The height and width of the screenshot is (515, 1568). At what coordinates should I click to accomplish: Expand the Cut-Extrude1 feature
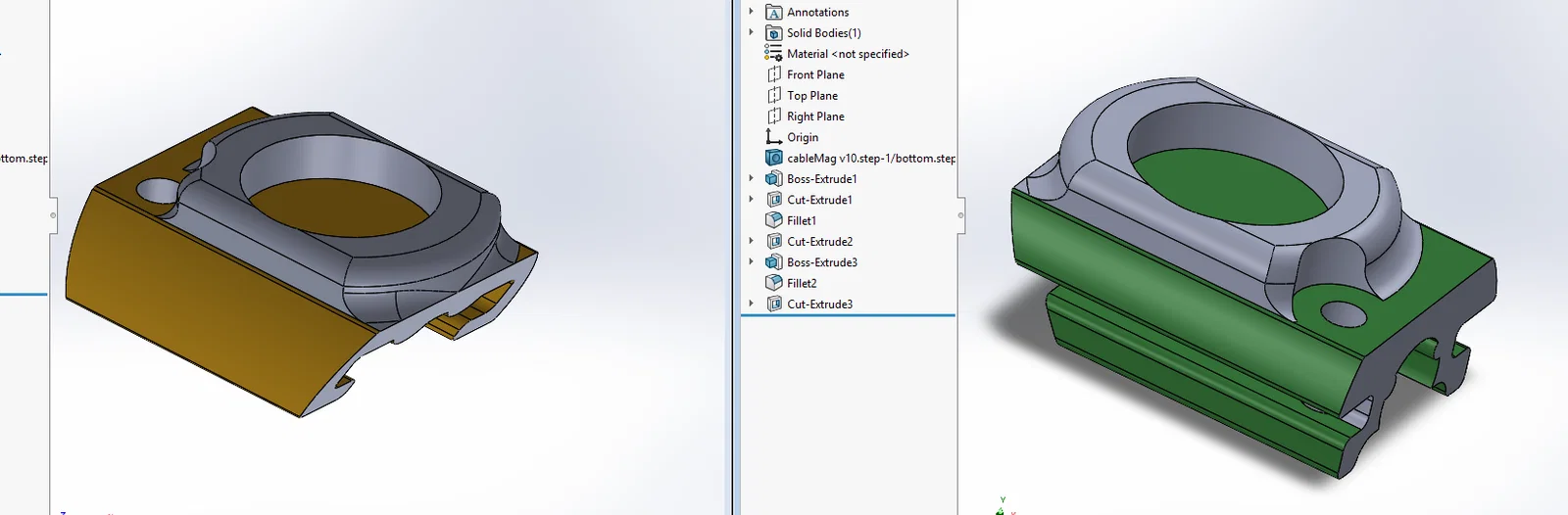[x=752, y=200]
